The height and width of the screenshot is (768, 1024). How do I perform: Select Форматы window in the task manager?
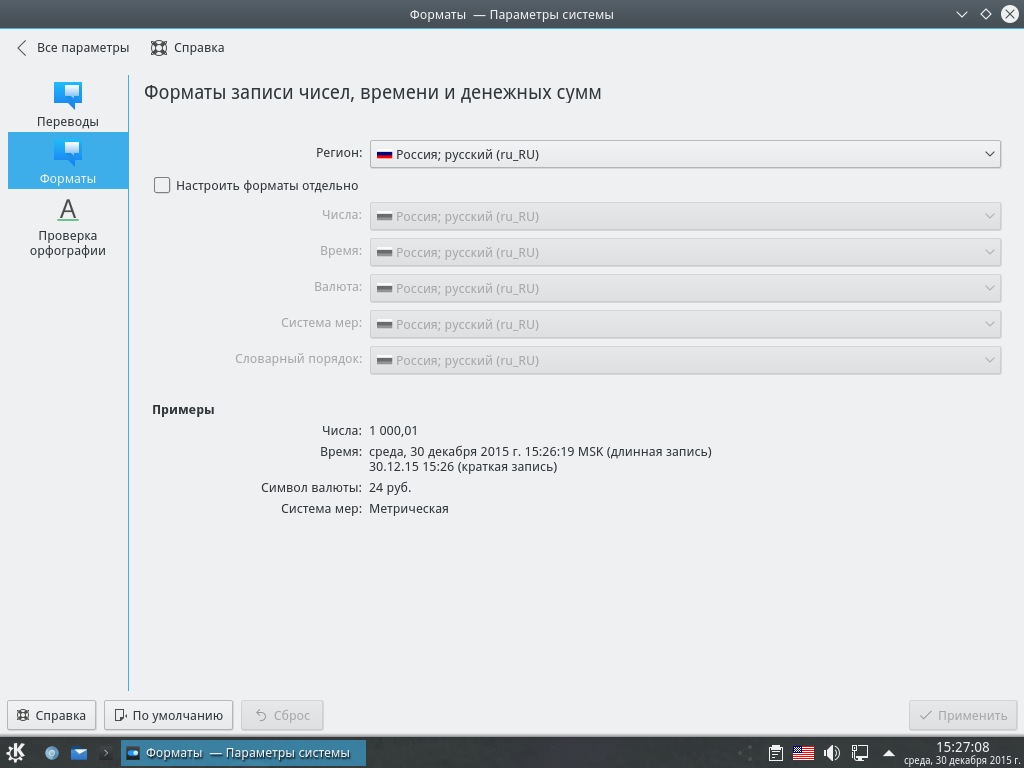(x=243, y=753)
